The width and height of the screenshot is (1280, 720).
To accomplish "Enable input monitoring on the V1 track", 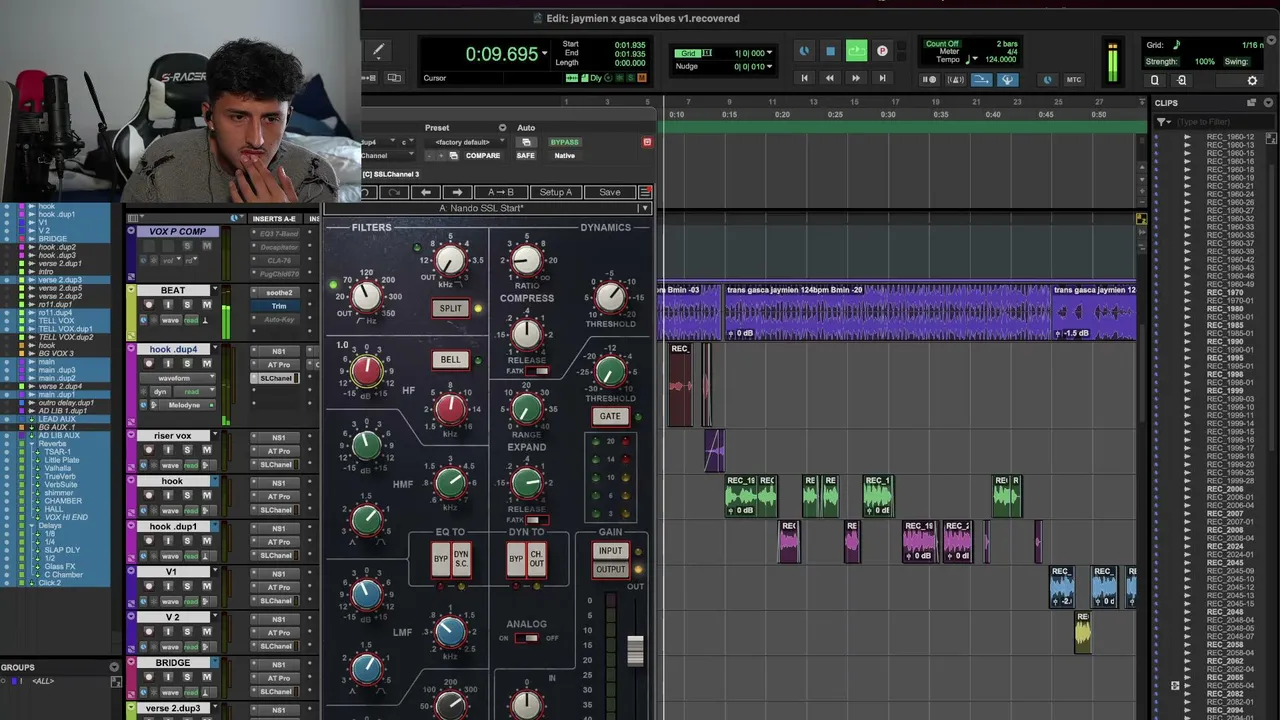I will [167, 587].
